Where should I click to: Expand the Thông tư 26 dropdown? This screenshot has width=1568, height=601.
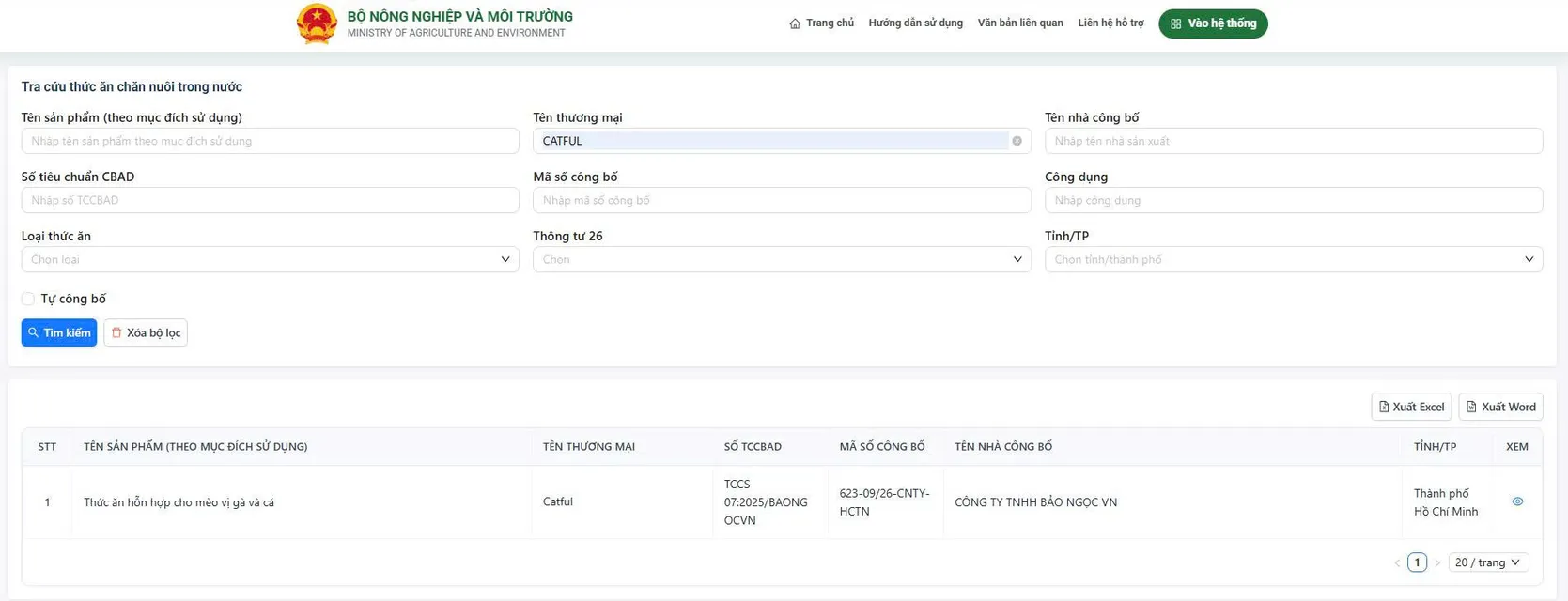(782, 259)
